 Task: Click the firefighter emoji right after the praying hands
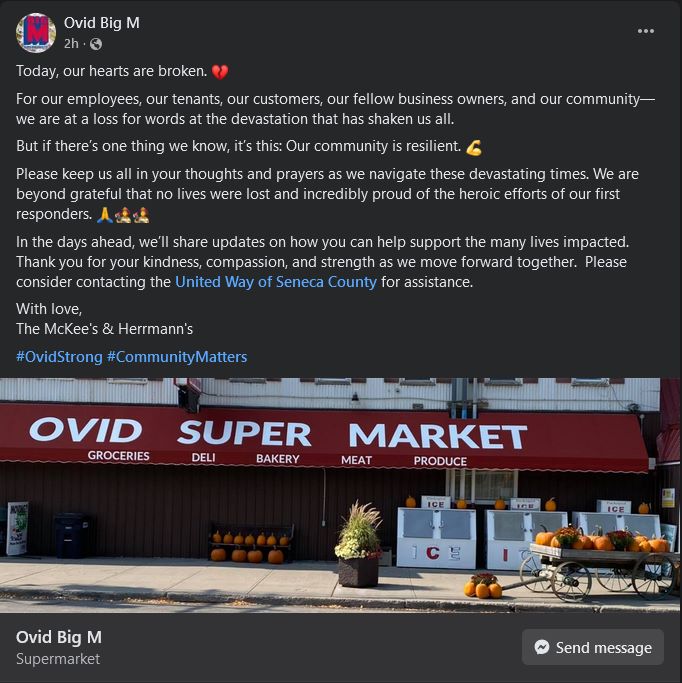tap(123, 215)
